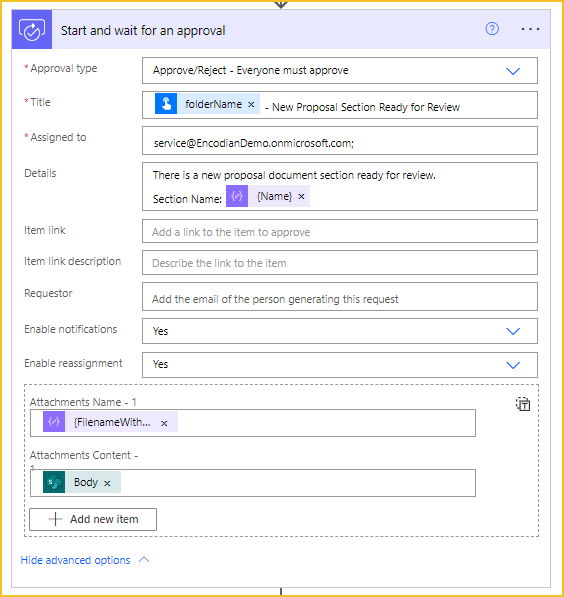Open the ellipsis menu of the action

point(530,29)
